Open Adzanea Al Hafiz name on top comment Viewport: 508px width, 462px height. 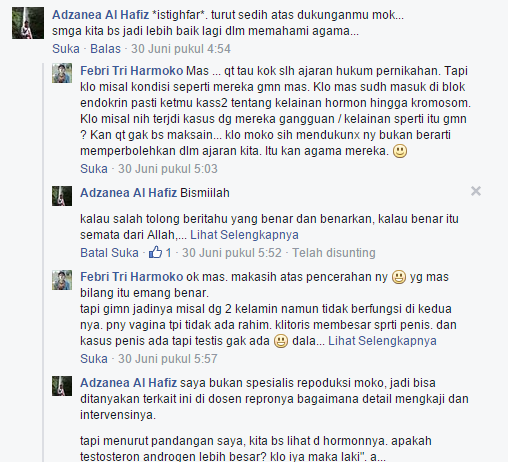coord(100,15)
